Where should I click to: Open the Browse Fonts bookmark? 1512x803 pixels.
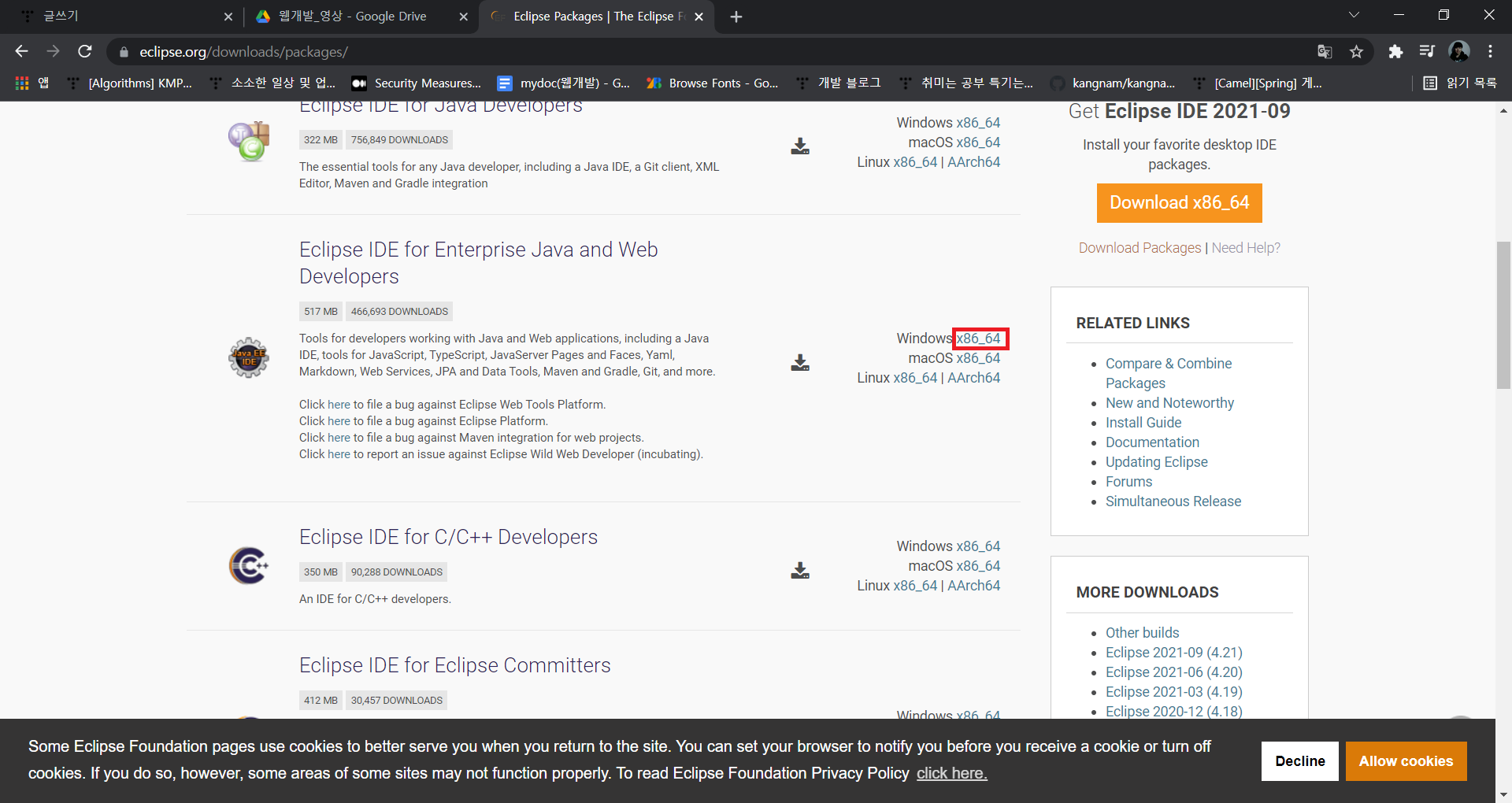pos(713,83)
